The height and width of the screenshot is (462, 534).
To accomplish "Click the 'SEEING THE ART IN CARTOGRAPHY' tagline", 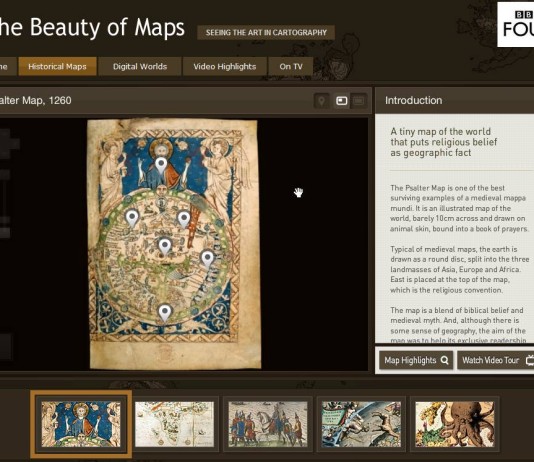I will click(x=266, y=33).
